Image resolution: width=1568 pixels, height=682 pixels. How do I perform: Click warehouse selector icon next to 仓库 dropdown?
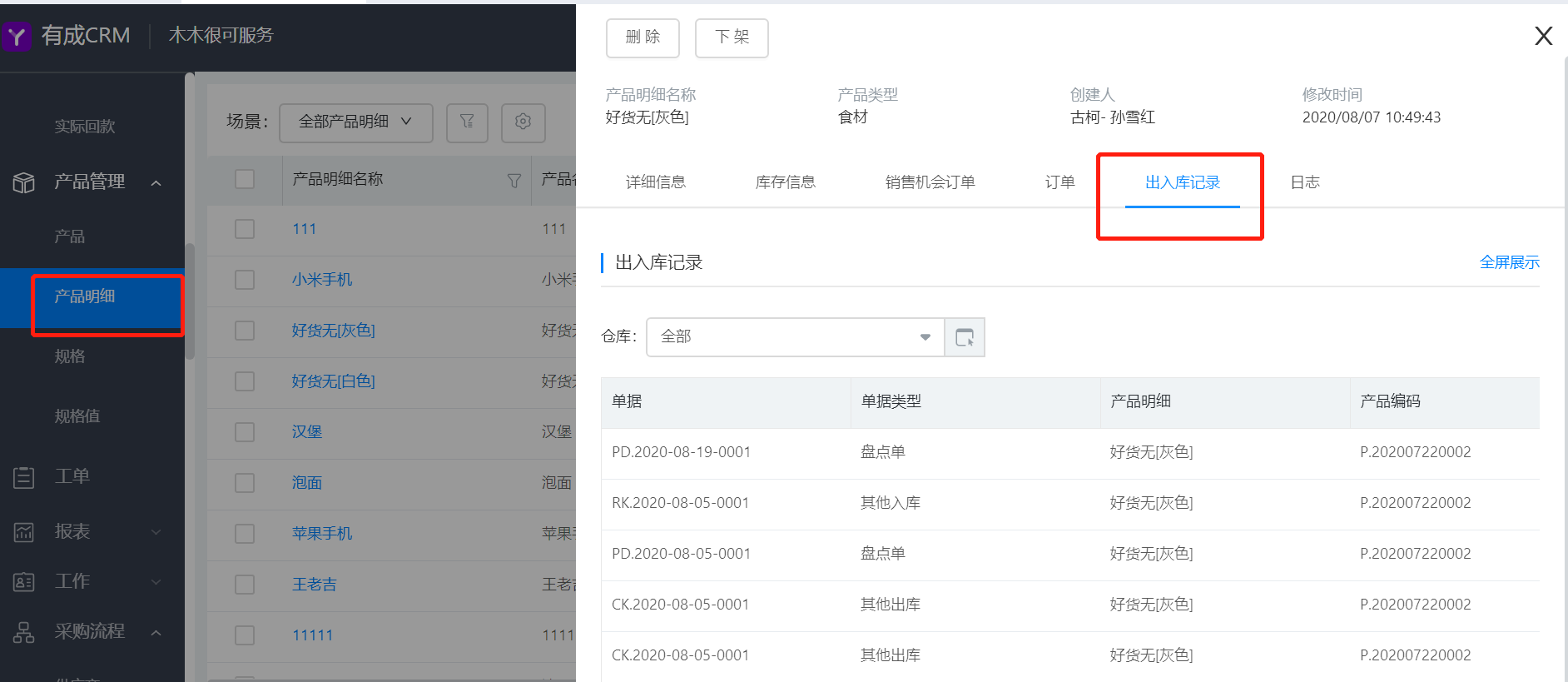click(965, 337)
